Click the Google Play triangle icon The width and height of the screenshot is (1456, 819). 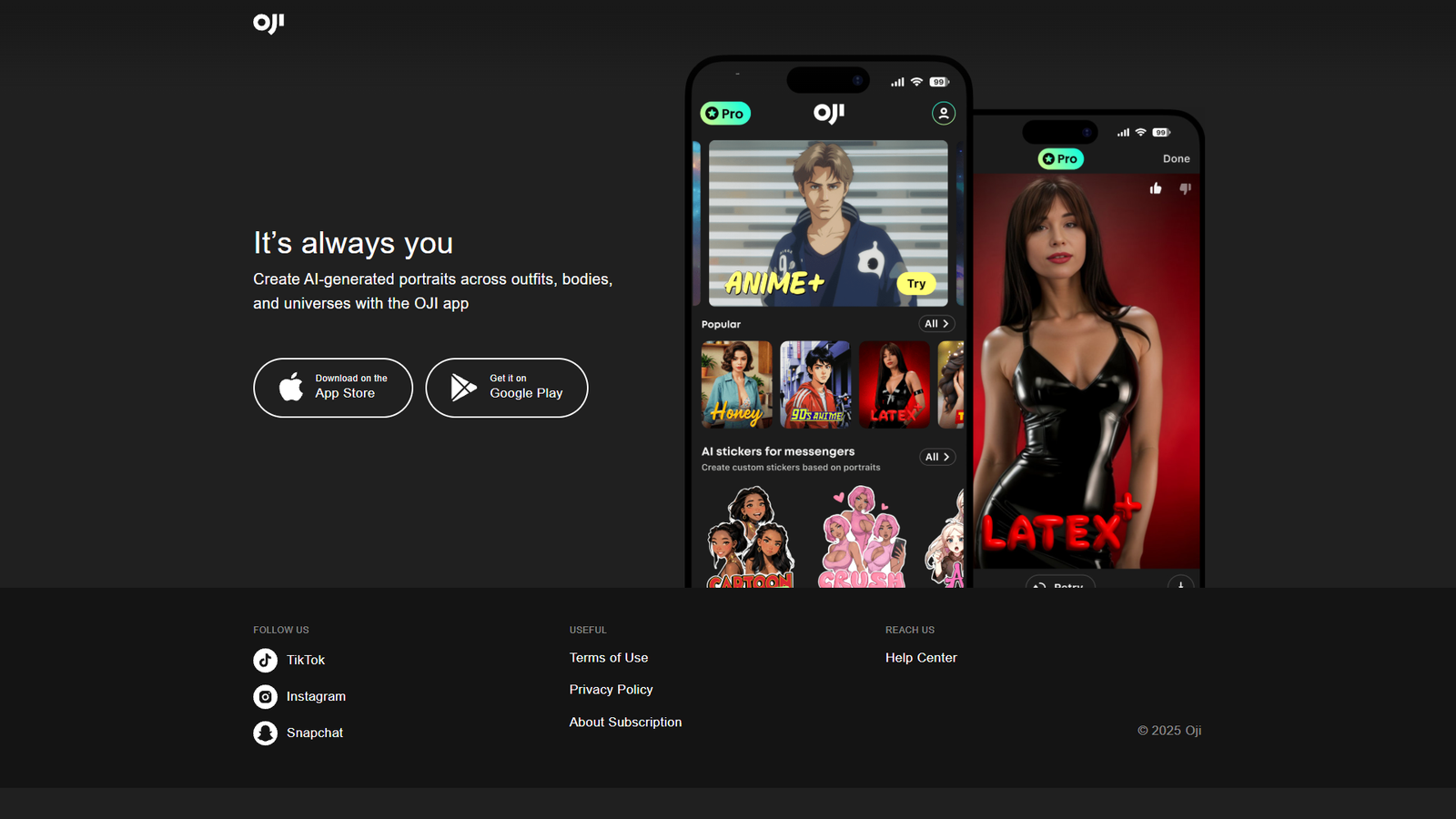coord(463,388)
